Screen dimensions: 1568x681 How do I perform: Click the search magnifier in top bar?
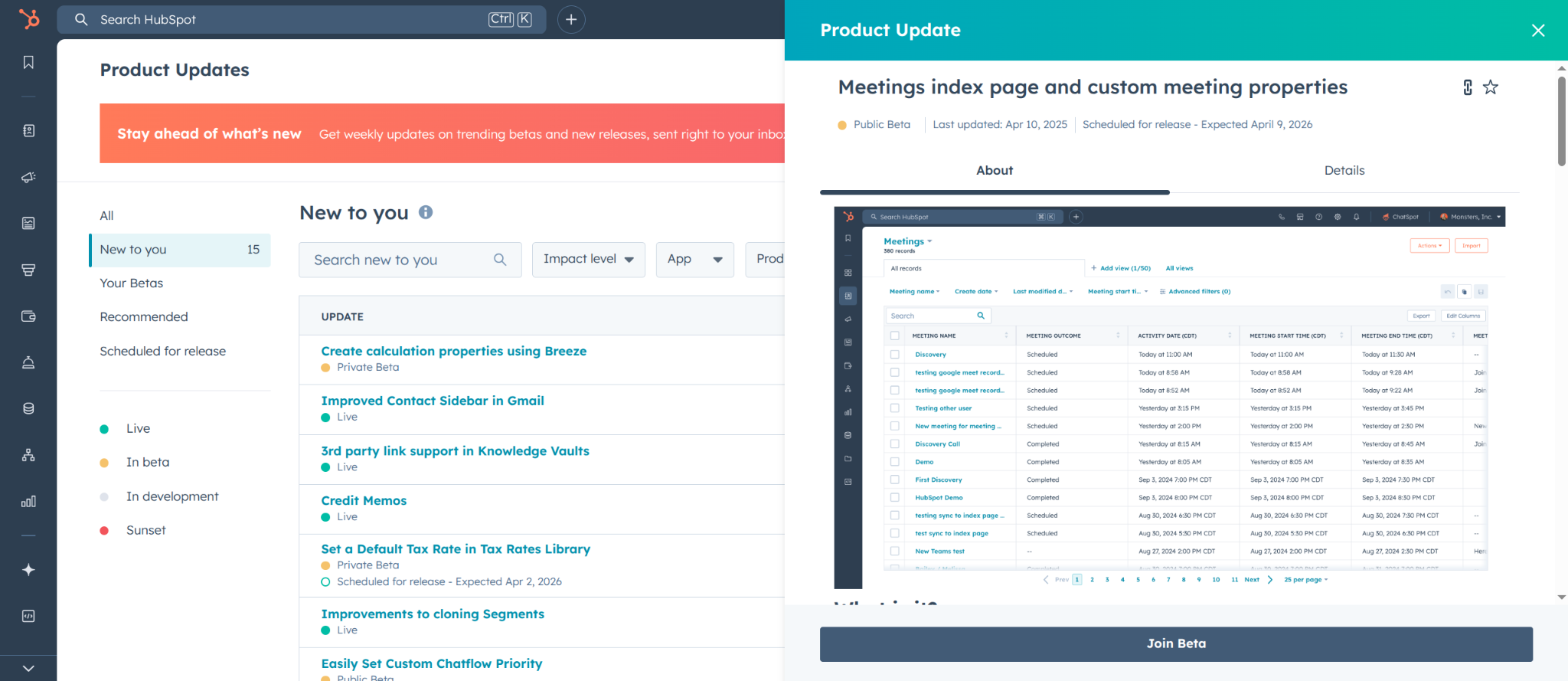point(81,19)
